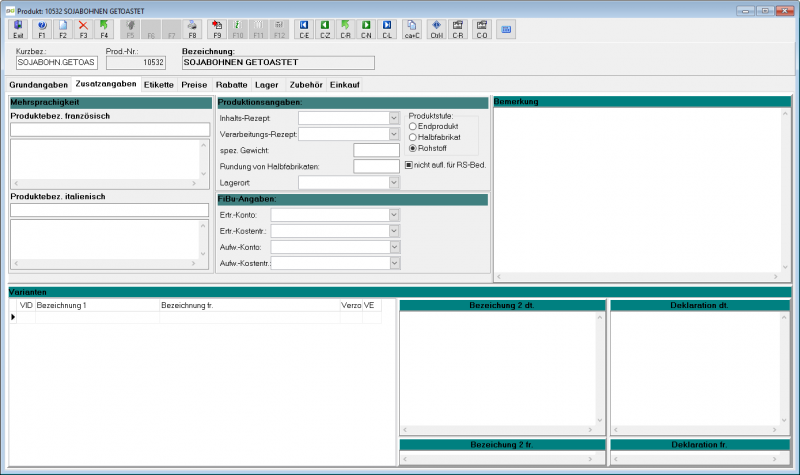Open the Inhalts-Rezept dropdown

393,118
